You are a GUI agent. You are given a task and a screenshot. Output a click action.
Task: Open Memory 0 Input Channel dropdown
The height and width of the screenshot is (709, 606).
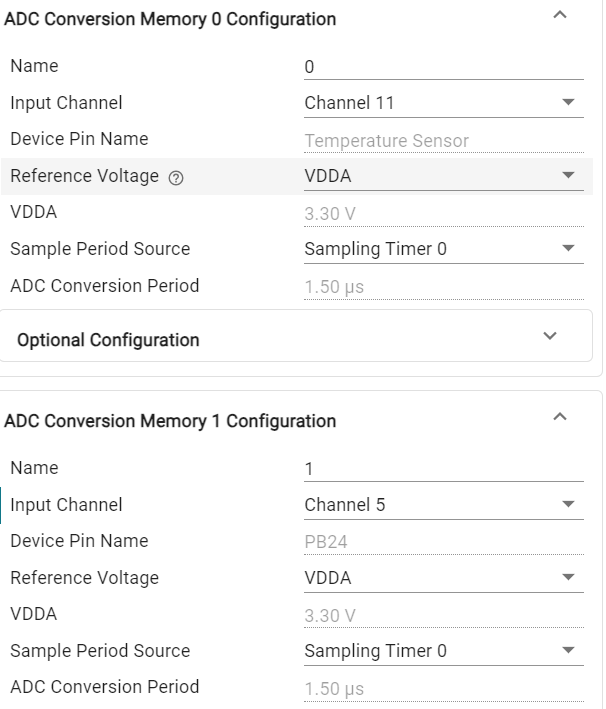pos(442,102)
